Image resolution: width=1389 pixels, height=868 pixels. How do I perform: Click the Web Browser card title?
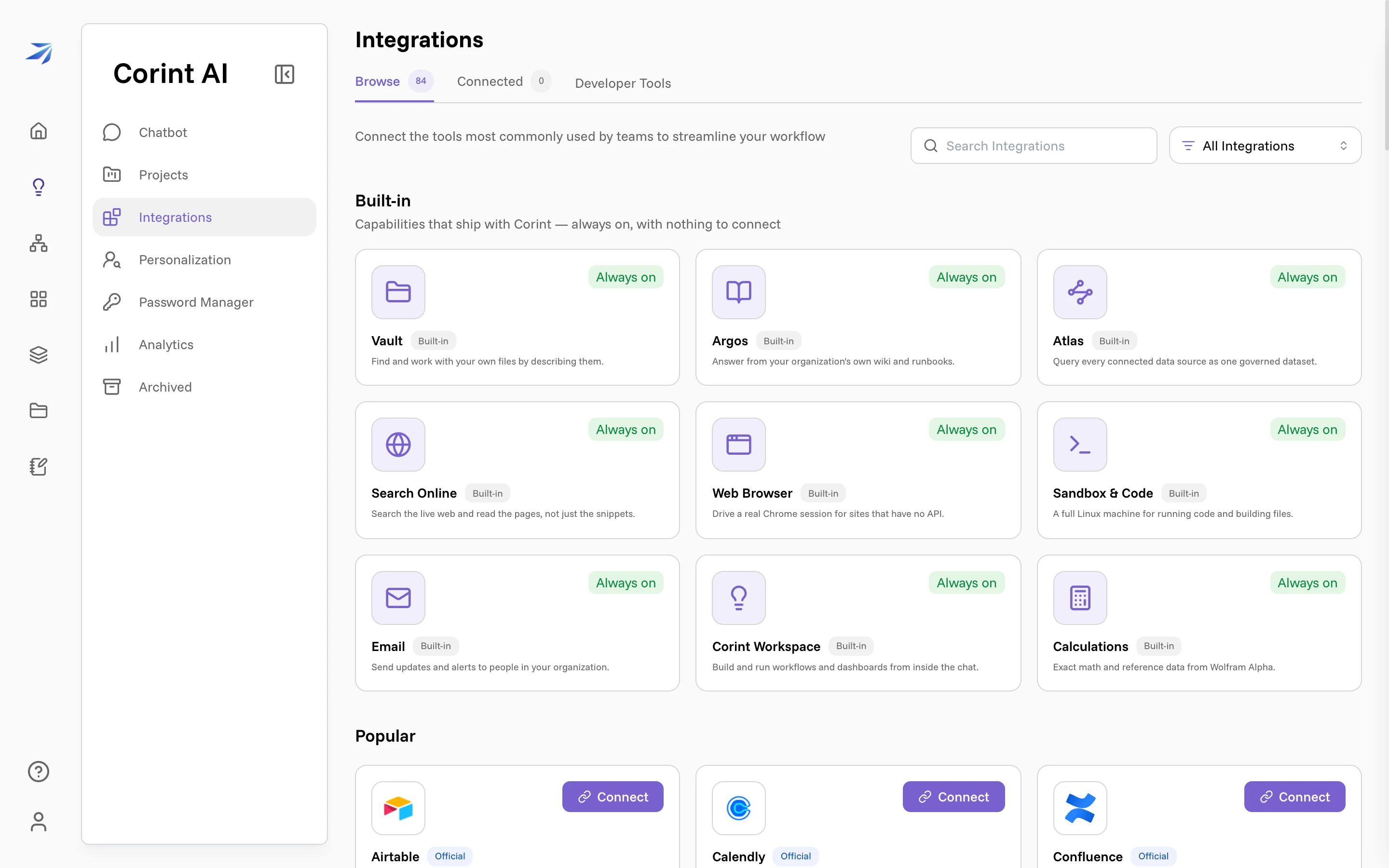(752, 493)
